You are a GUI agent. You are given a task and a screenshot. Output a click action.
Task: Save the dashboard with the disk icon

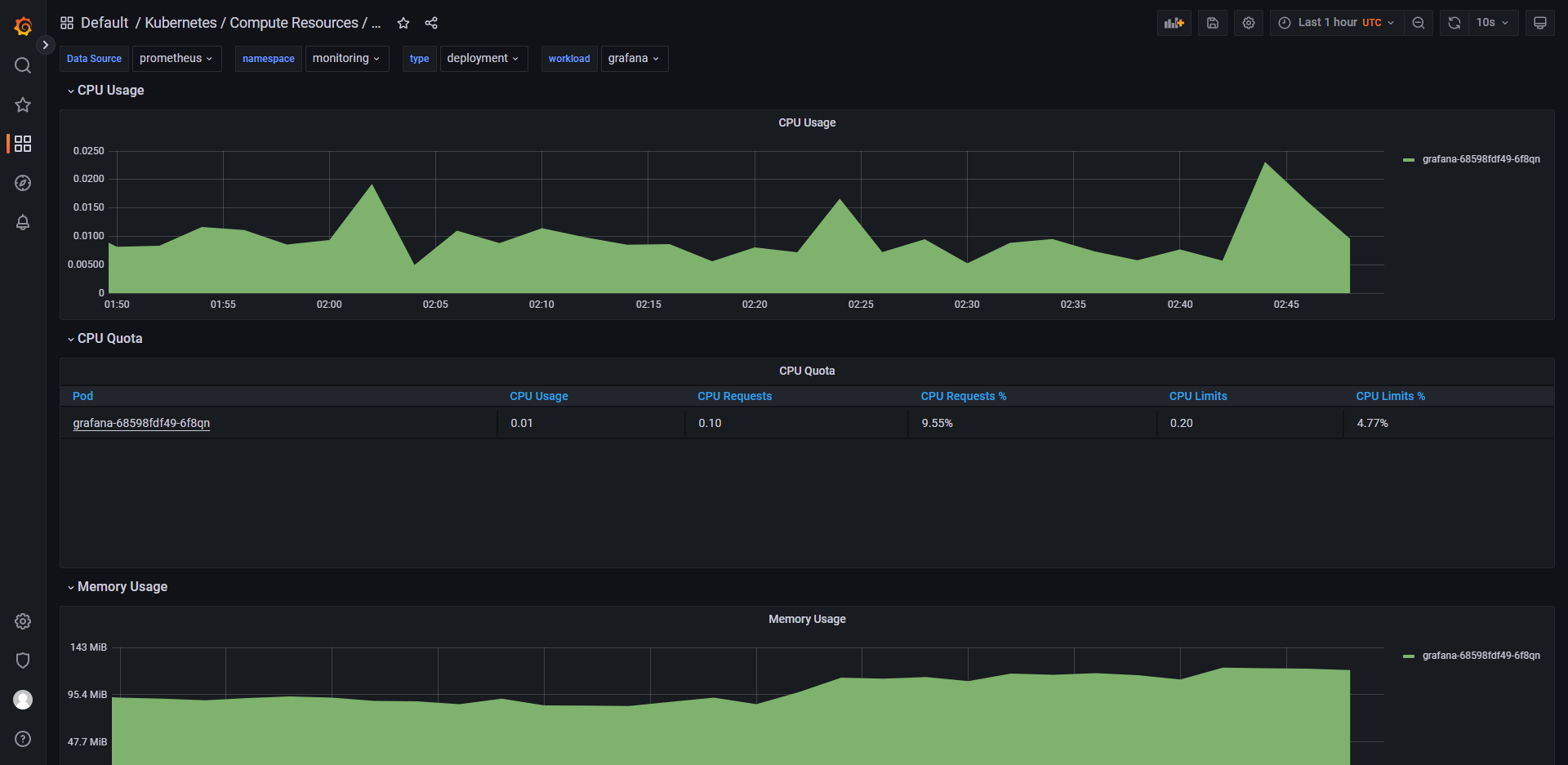point(1213,23)
